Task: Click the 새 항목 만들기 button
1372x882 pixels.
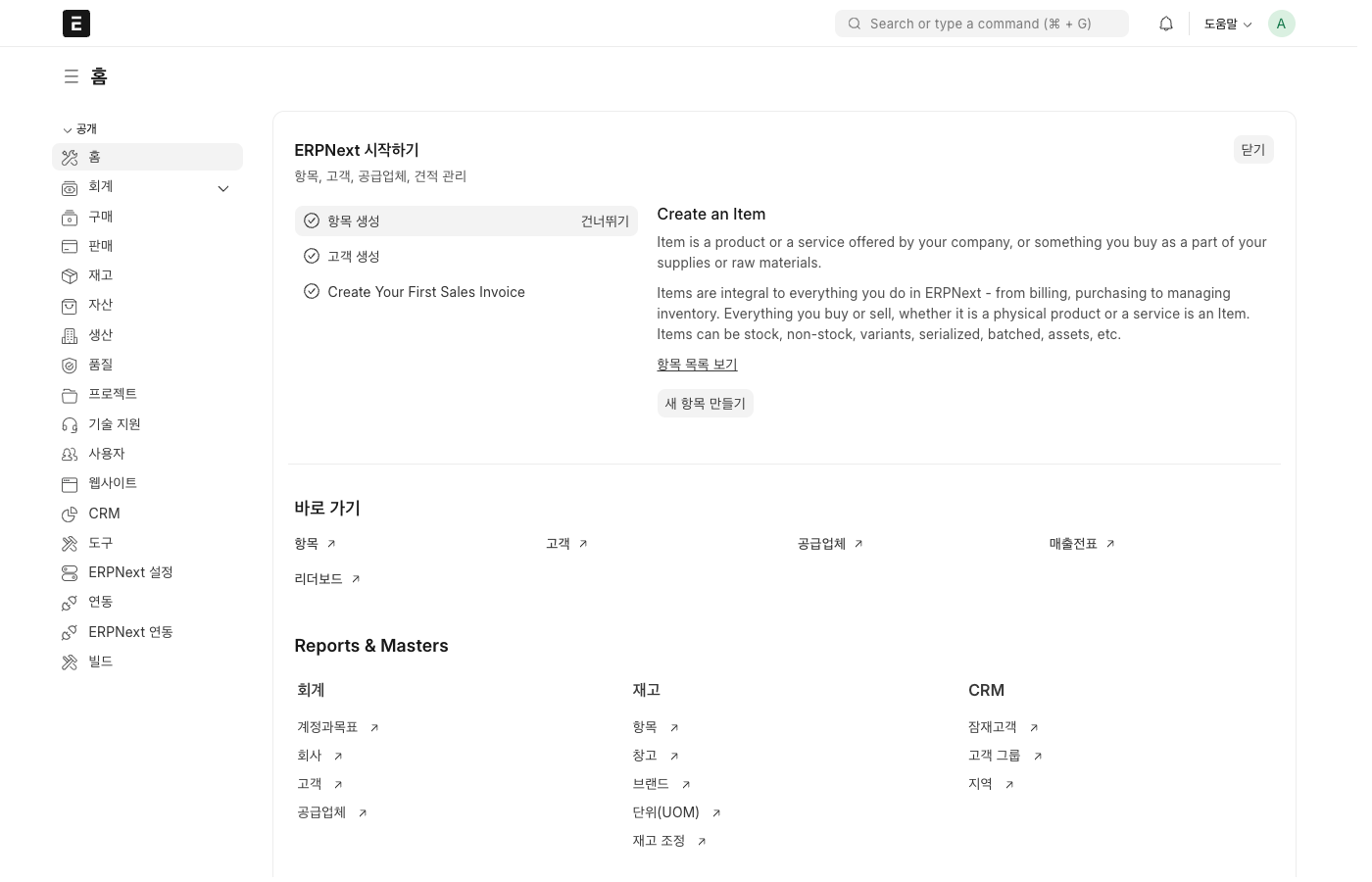Action: coord(705,404)
